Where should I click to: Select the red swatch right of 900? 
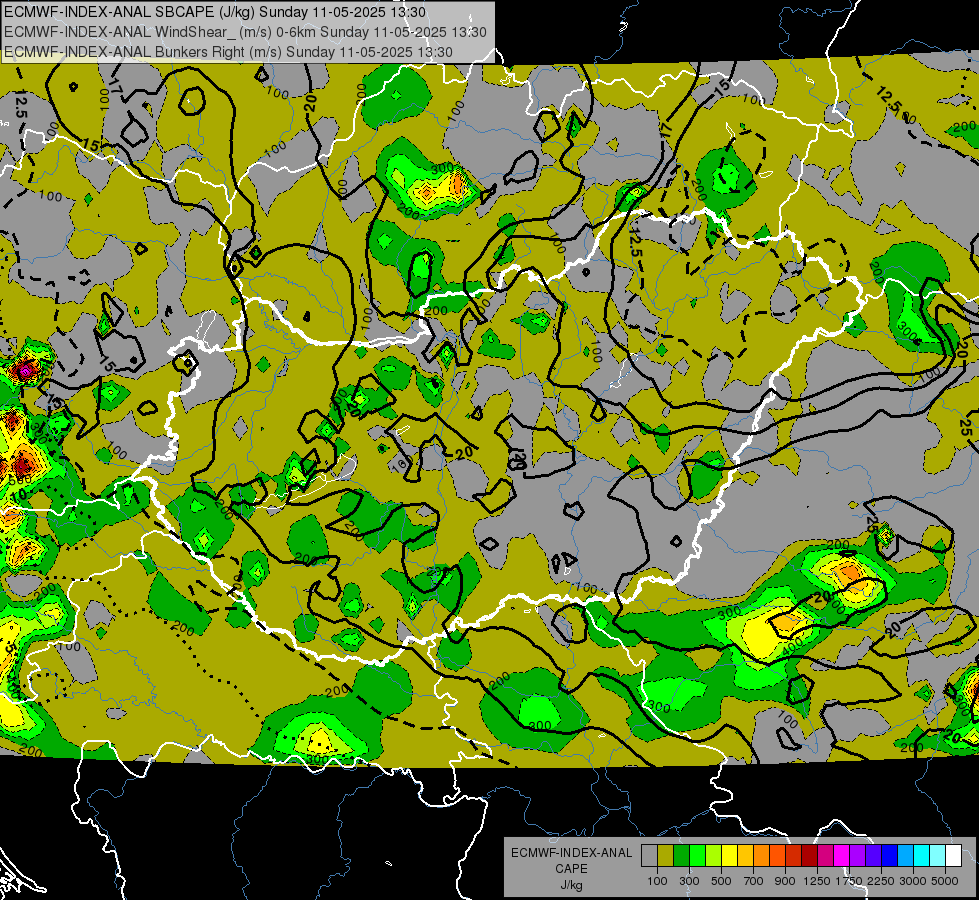[x=794, y=856]
